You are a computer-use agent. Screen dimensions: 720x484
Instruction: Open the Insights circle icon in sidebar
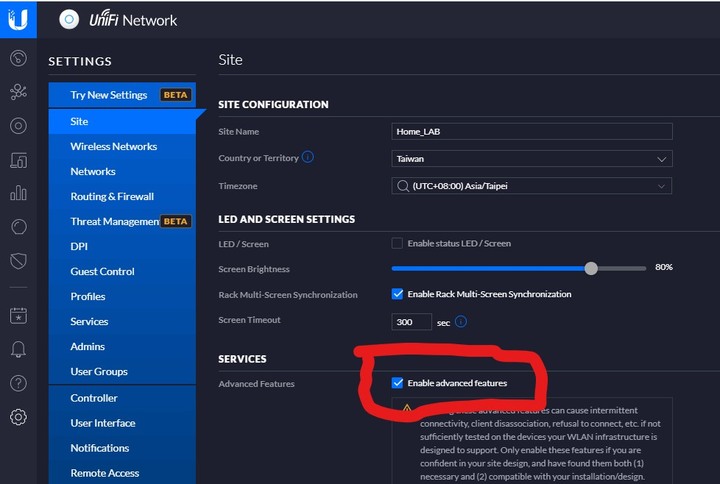point(18,226)
